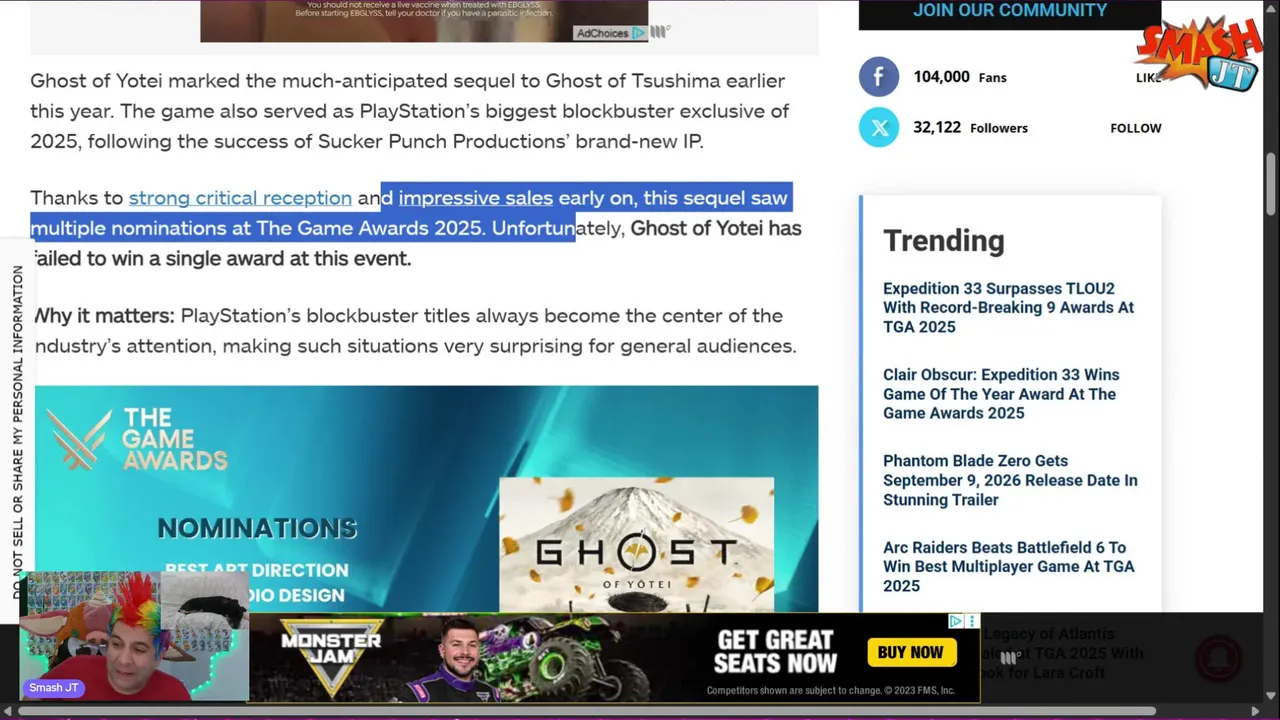Image resolution: width=1280 pixels, height=720 pixels.
Task: Click the 'Ghost of Yotei marked the' paragraph
Action: (x=409, y=111)
